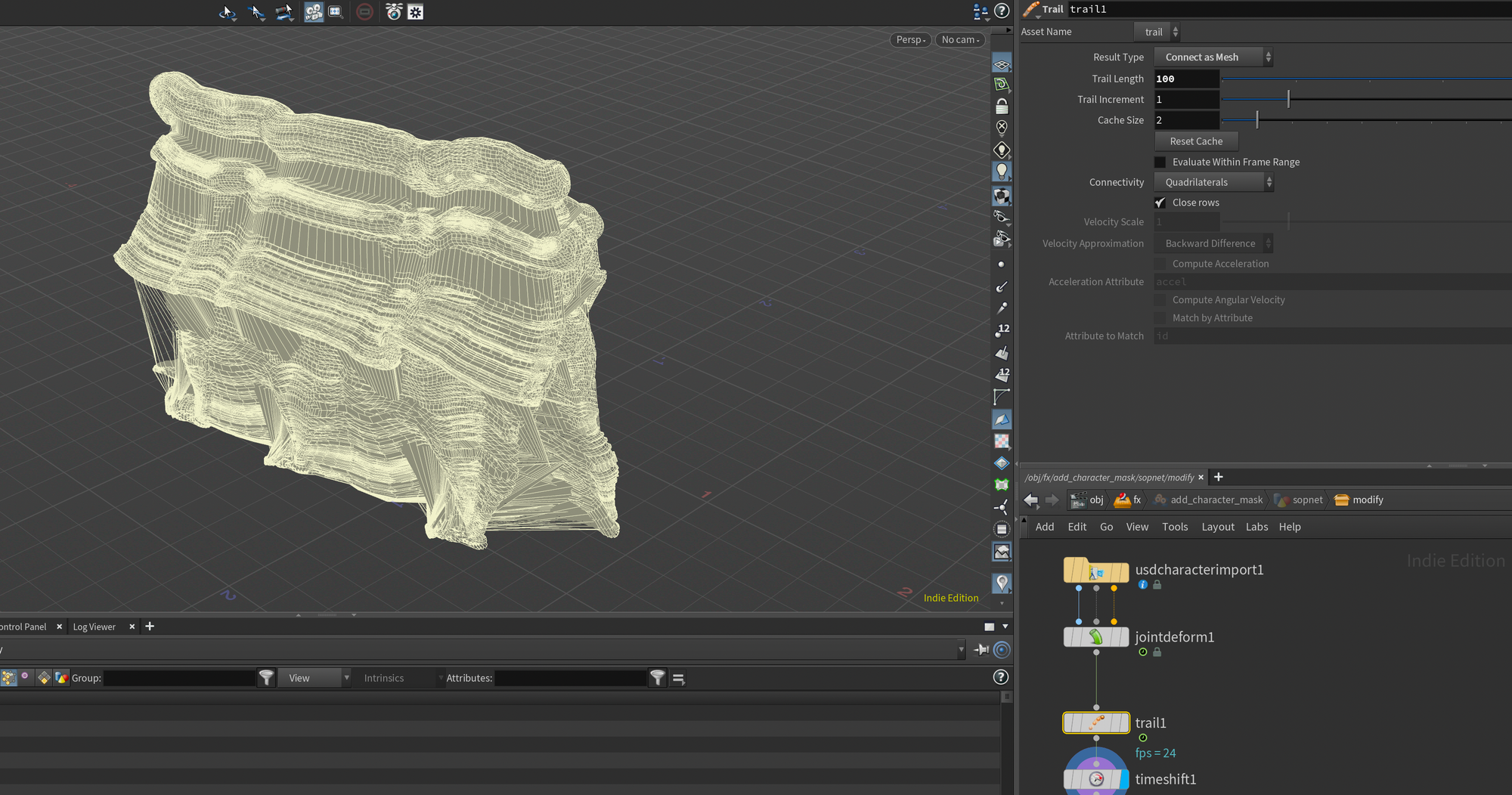Screen dimensions: 1512x795
Task: Navigate to add_character_mask in path bar
Action: pos(1216,500)
